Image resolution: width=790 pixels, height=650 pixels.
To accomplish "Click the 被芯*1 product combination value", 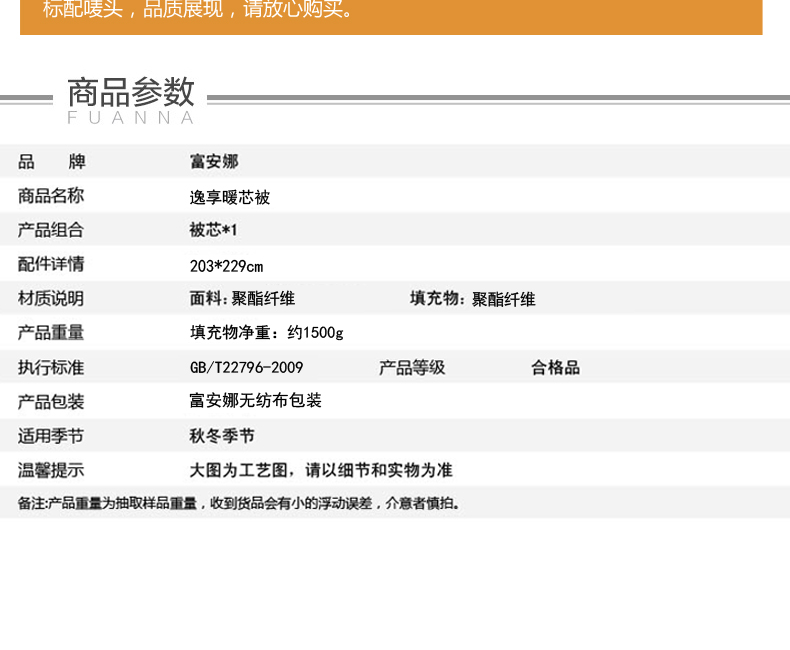I will (x=214, y=230).
